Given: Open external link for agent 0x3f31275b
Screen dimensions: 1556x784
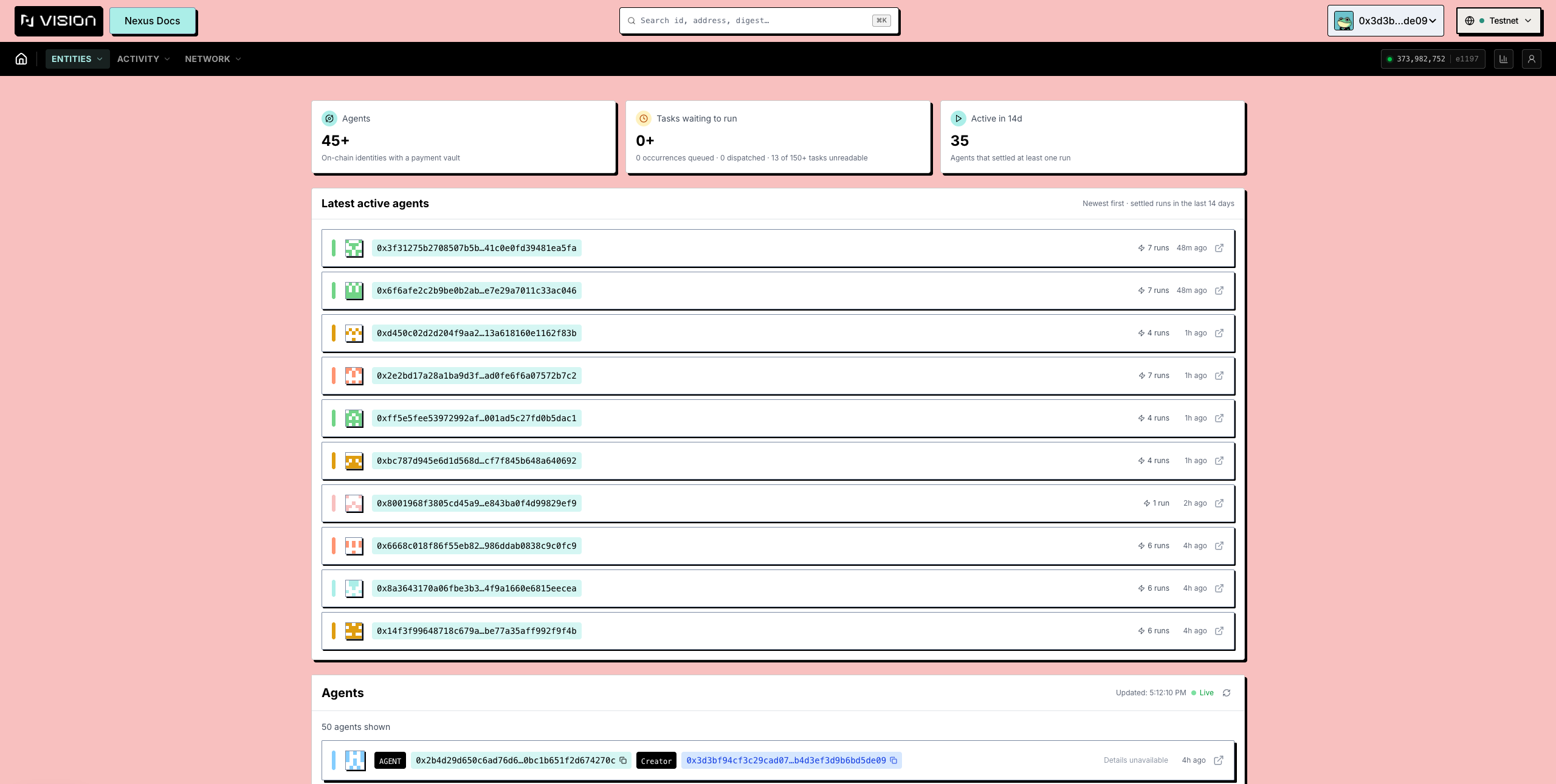Looking at the screenshot, I should (1219, 248).
